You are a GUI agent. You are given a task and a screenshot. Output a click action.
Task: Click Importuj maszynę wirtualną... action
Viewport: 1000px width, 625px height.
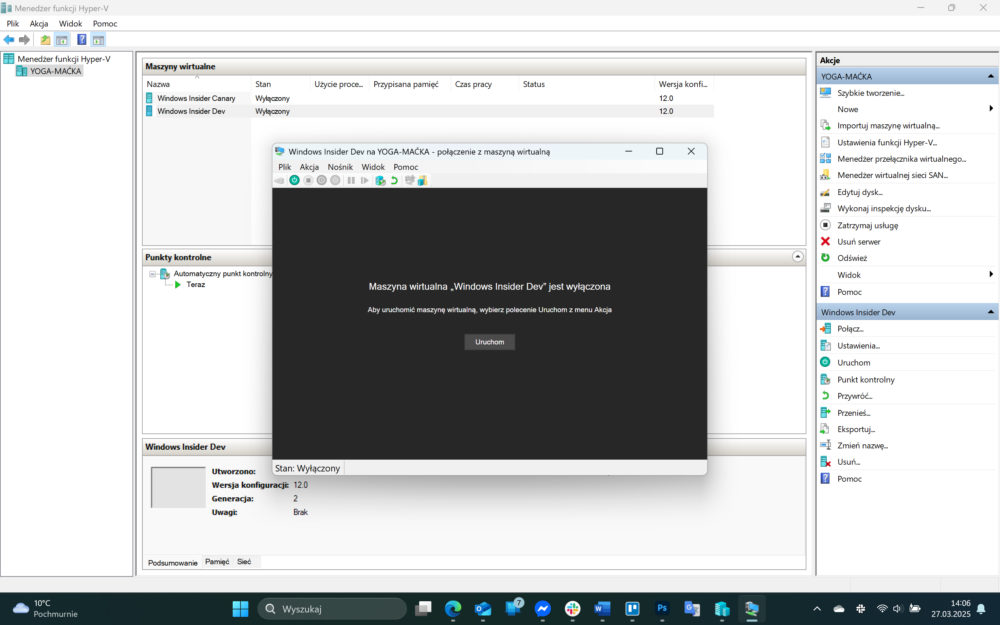pyautogui.click(x=888, y=126)
